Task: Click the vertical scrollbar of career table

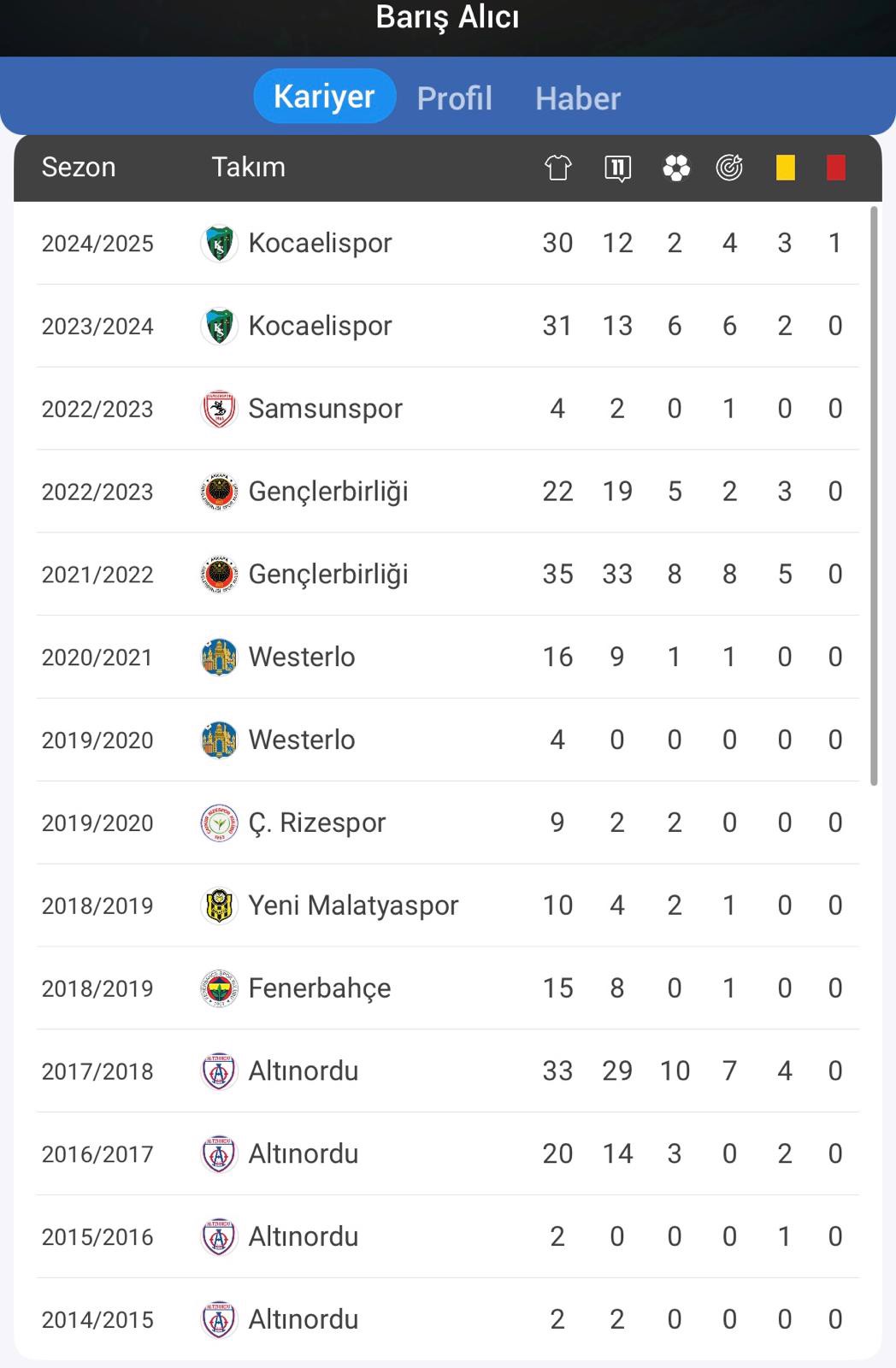Action: click(874, 495)
